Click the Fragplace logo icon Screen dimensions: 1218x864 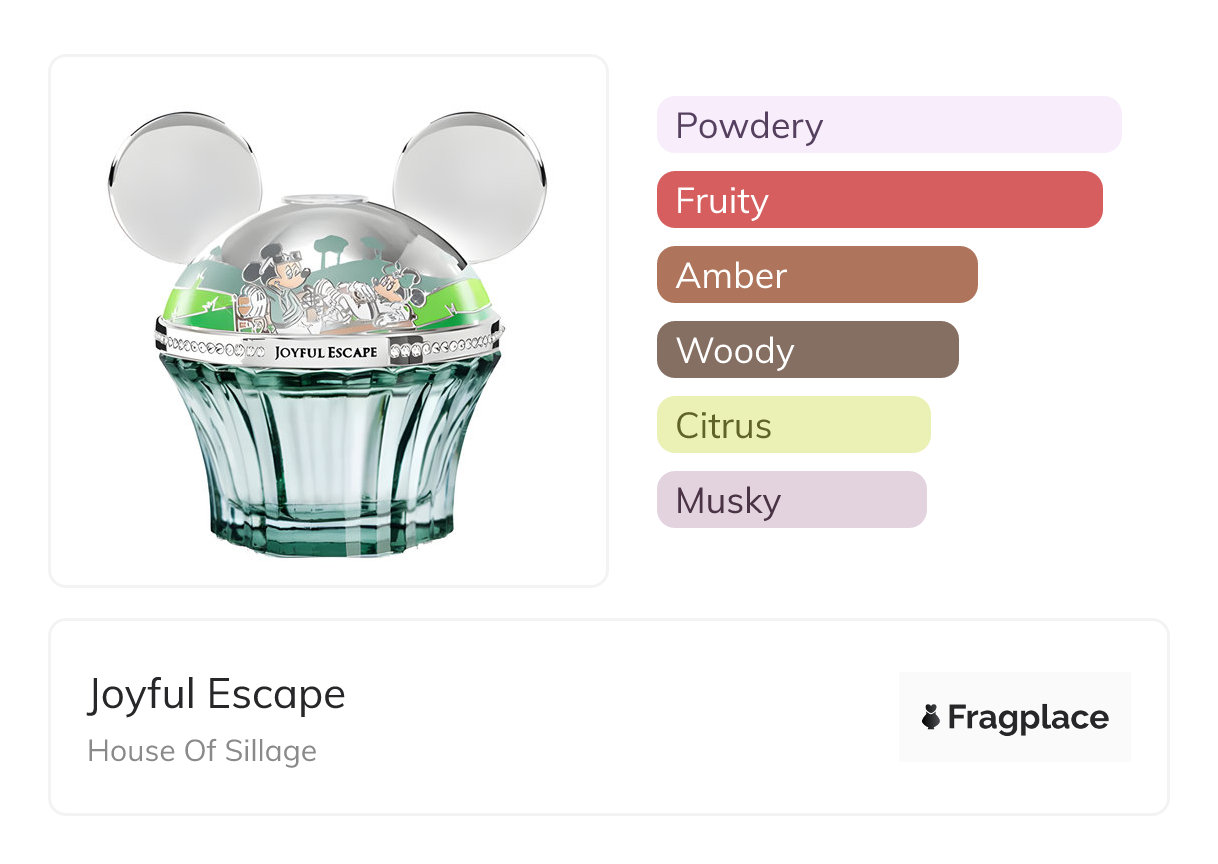tap(931, 717)
